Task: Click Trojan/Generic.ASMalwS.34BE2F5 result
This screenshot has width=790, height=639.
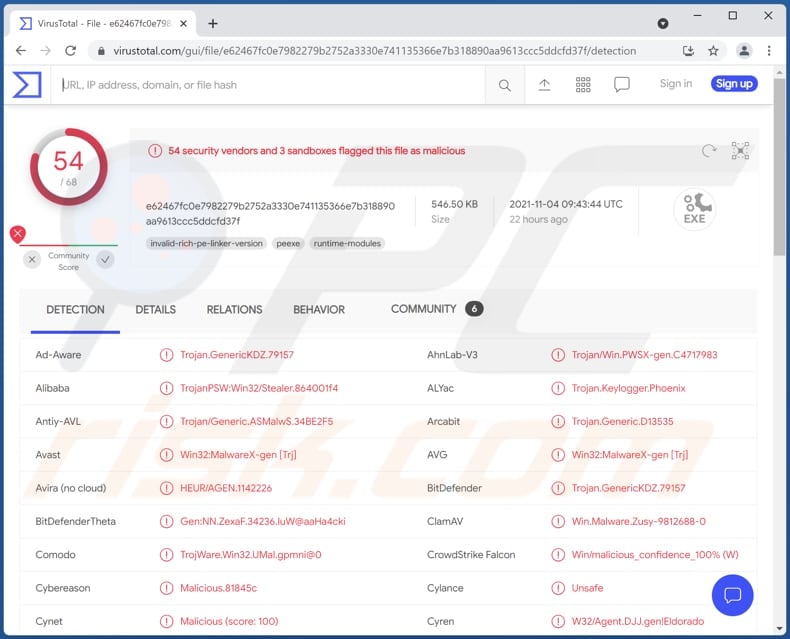Action: pyautogui.click(x=256, y=421)
